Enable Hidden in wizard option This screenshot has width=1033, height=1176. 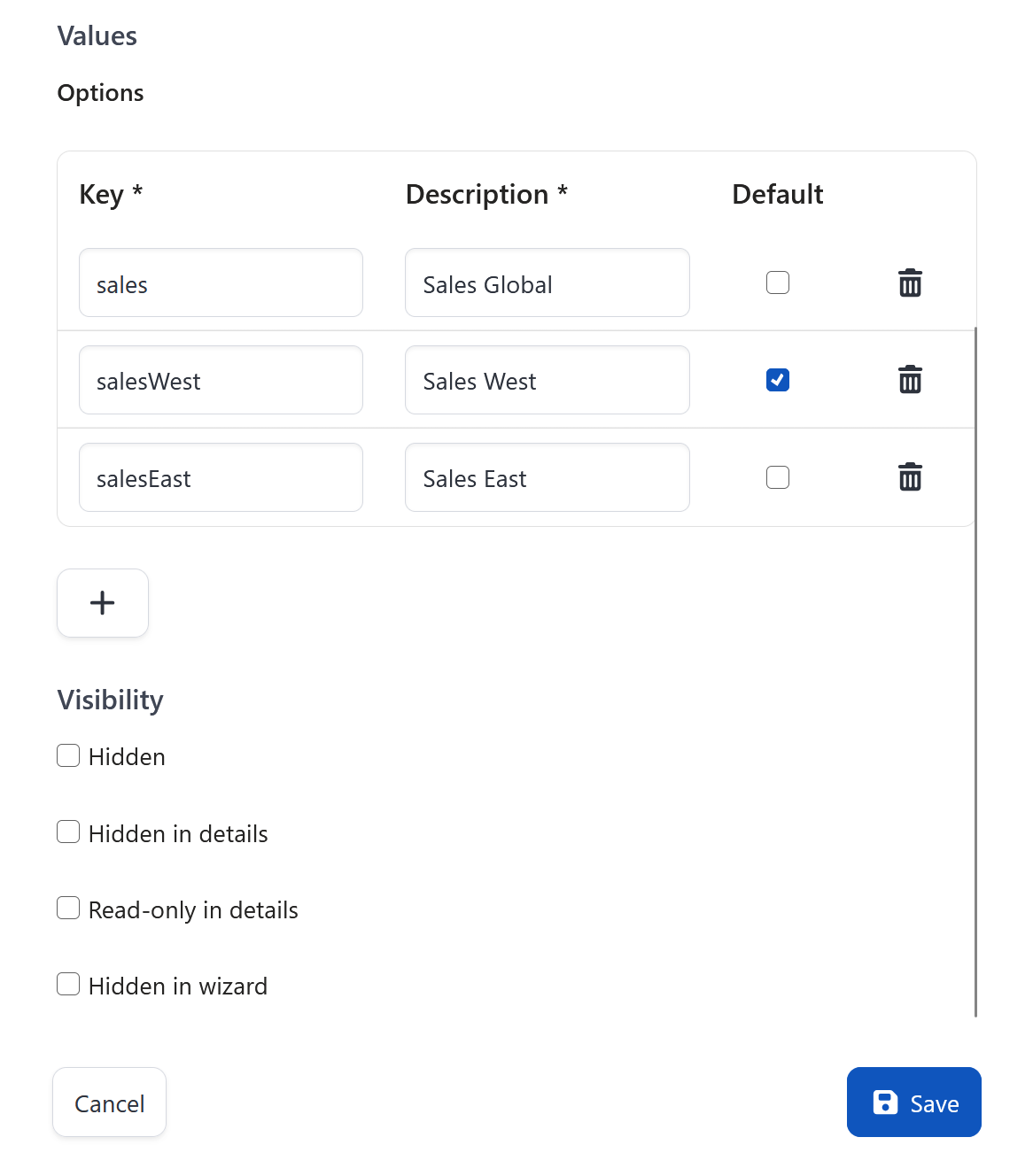pos(68,984)
